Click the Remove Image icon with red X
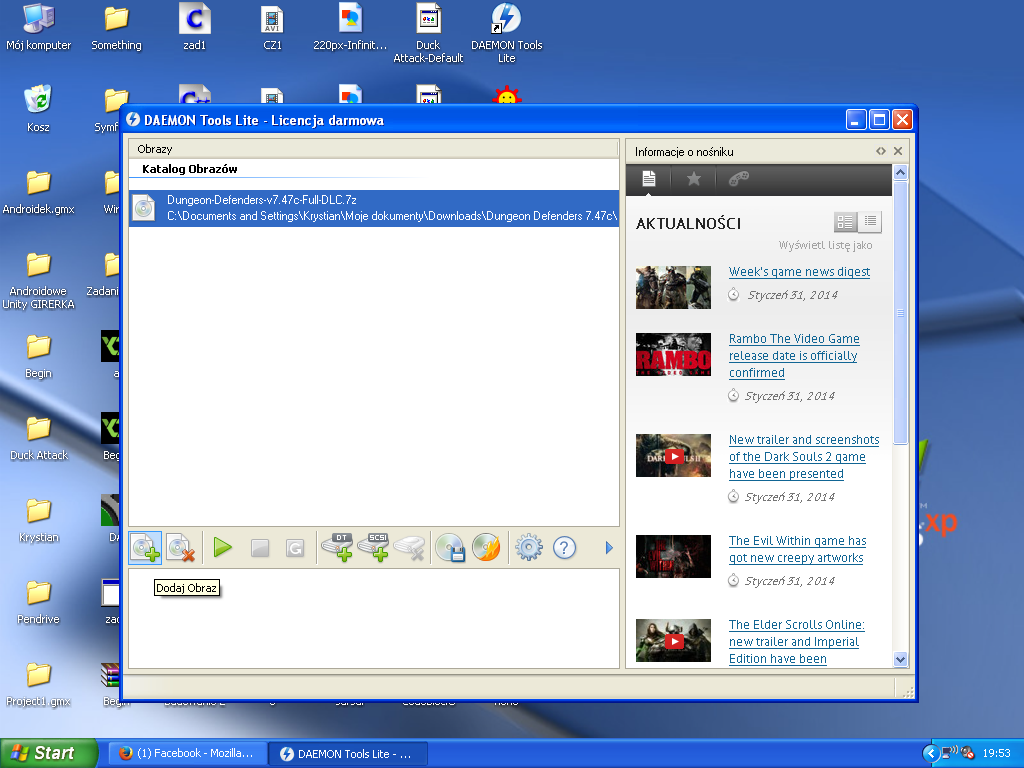 (x=181, y=548)
